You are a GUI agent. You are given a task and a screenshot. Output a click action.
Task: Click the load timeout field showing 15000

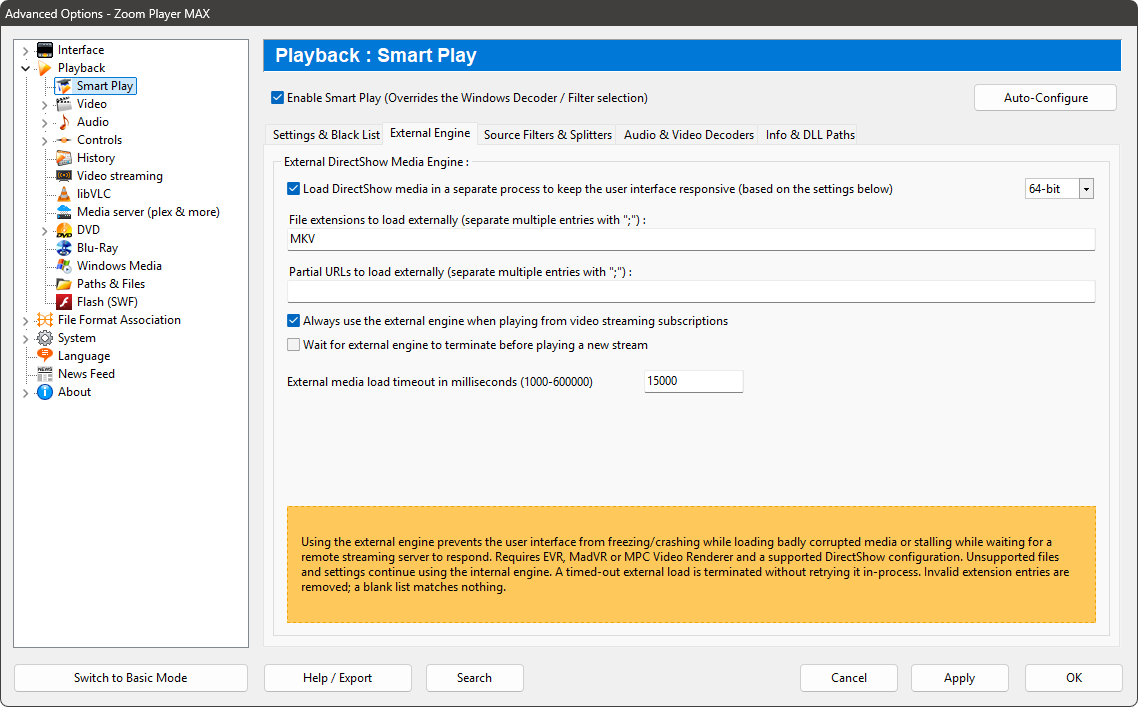click(x=693, y=381)
